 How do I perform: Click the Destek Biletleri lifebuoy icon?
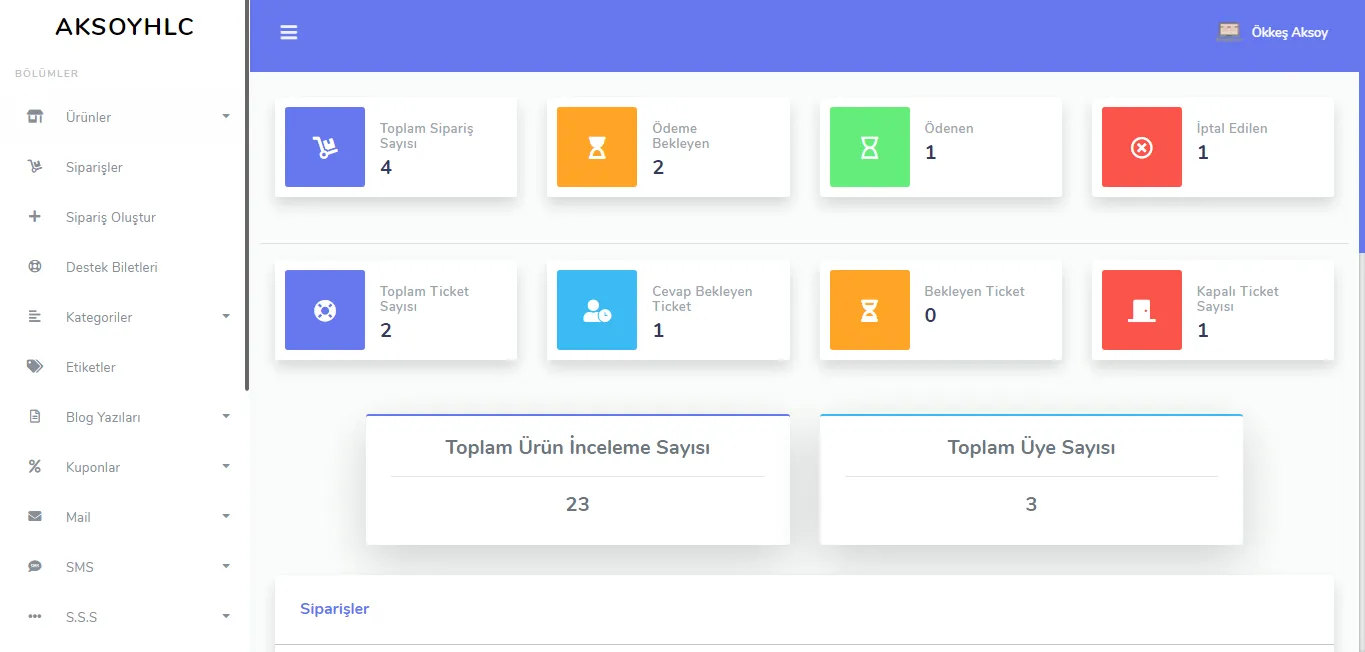point(35,267)
